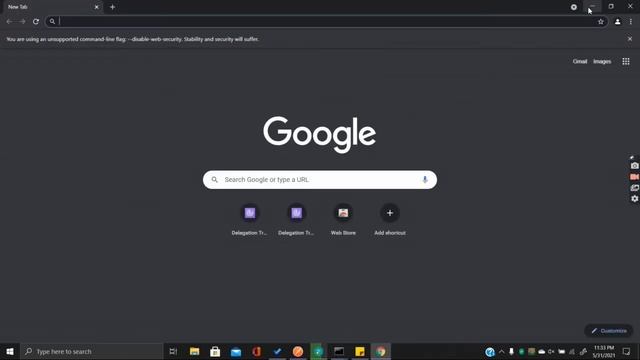The width and height of the screenshot is (640, 360).
Task: Click the Windows taskbar search box
Action: (91, 351)
